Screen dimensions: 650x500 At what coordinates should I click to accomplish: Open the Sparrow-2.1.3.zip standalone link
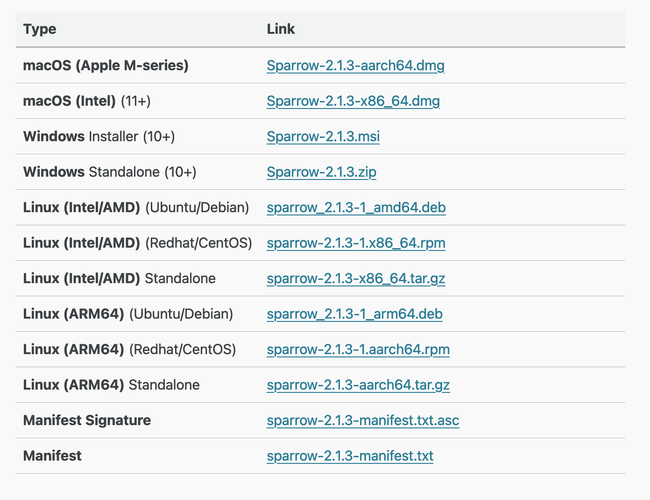[315, 172]
